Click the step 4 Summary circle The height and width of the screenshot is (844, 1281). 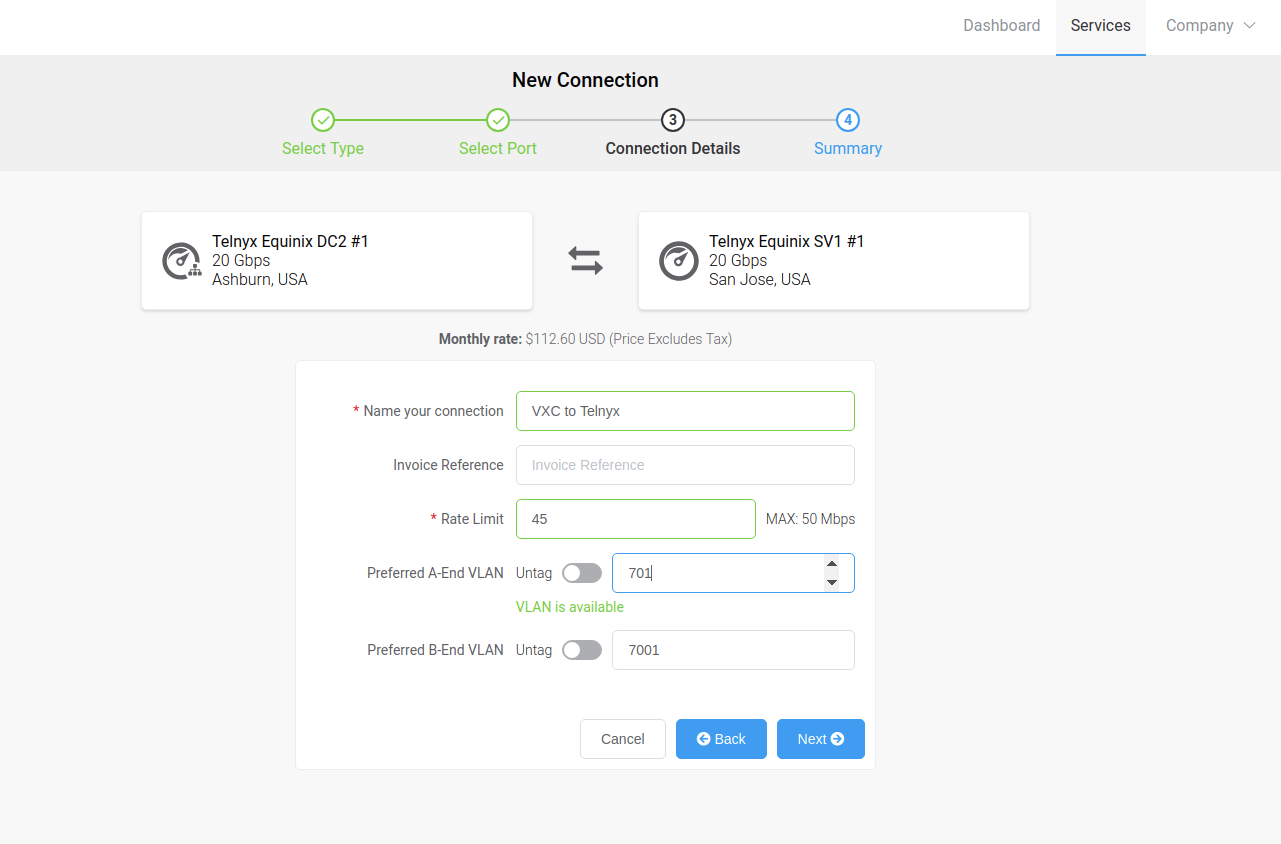(848, 120)
